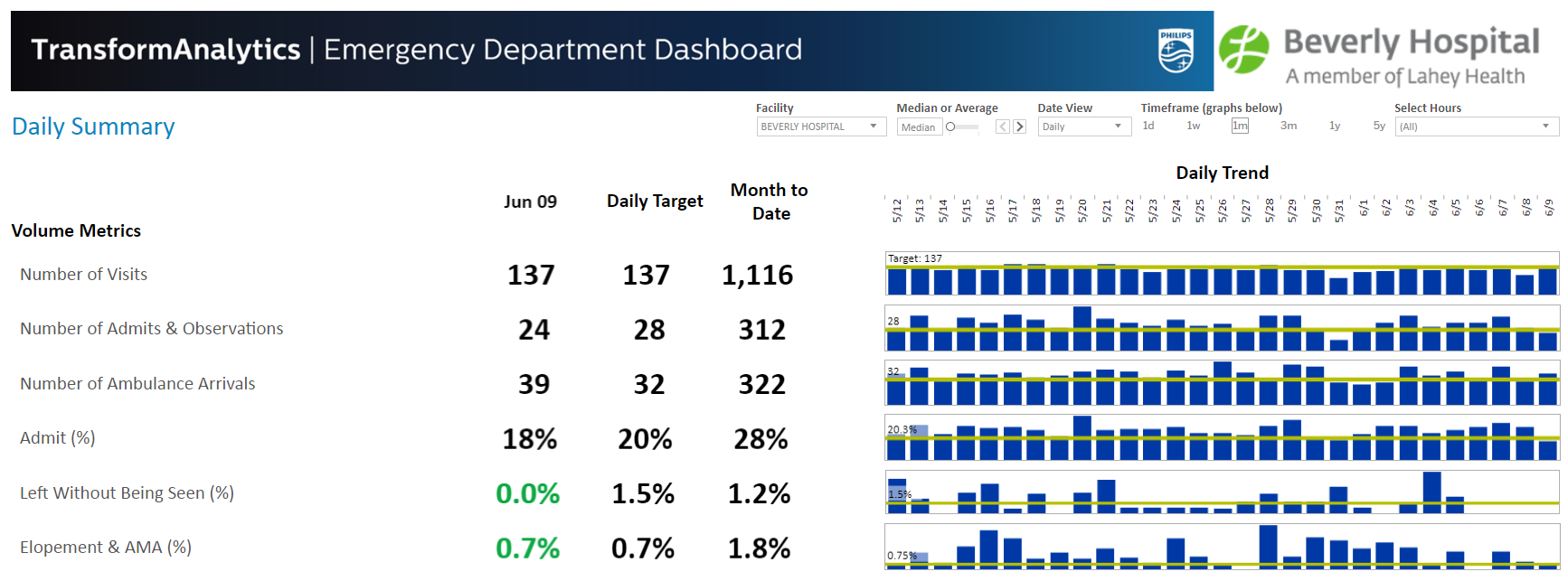Image resolution: width=1568 pixels, height=581 pixels.
Task: Click the 5/20 date label in Daily Trend
Action: (1082, 211)
